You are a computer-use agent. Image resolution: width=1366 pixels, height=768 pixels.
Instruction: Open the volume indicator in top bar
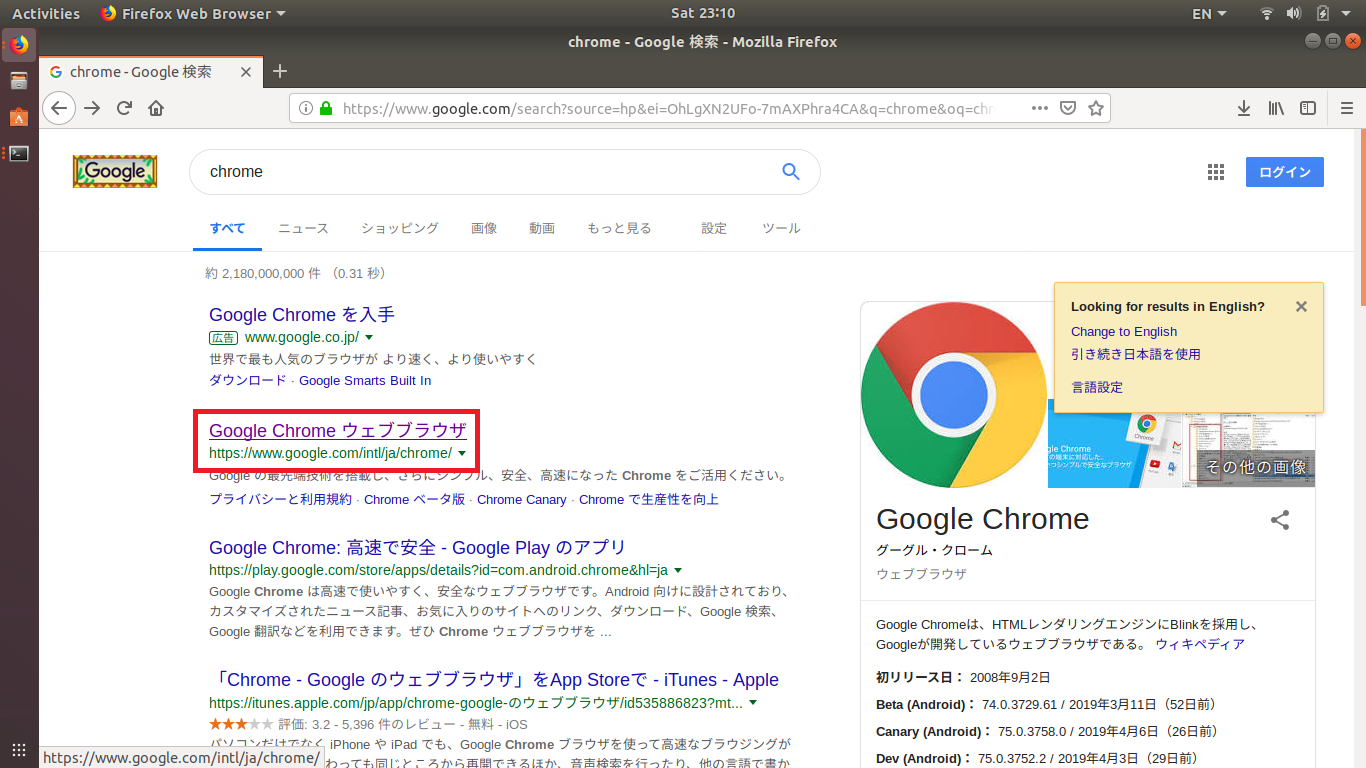[x=1294, y=13]
